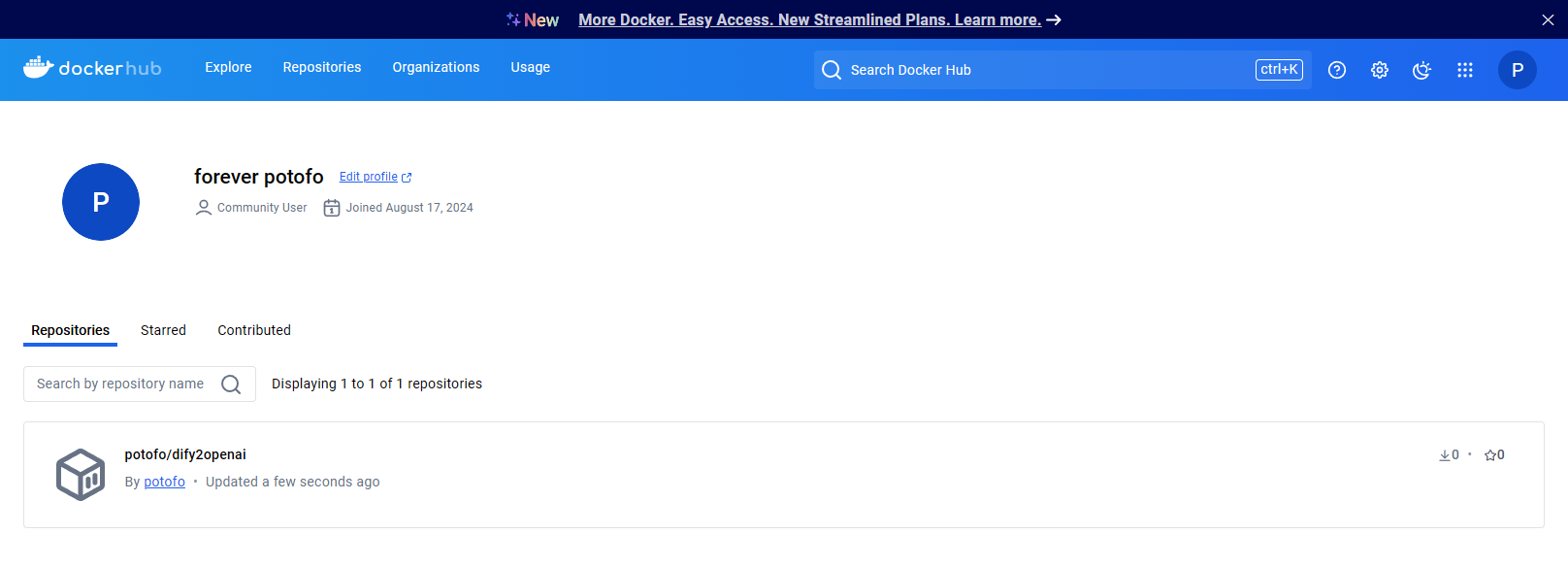Viewport: 1568px width, 568px height.
Task: Click the Updated a few seconds ago text
Action: tap(293, 482)
